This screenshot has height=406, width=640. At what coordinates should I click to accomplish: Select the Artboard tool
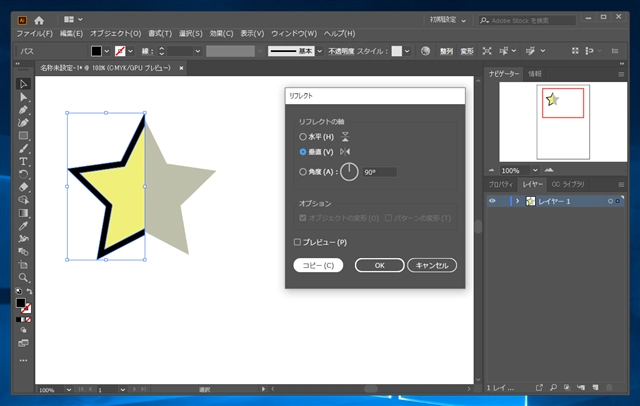[23, 264]
